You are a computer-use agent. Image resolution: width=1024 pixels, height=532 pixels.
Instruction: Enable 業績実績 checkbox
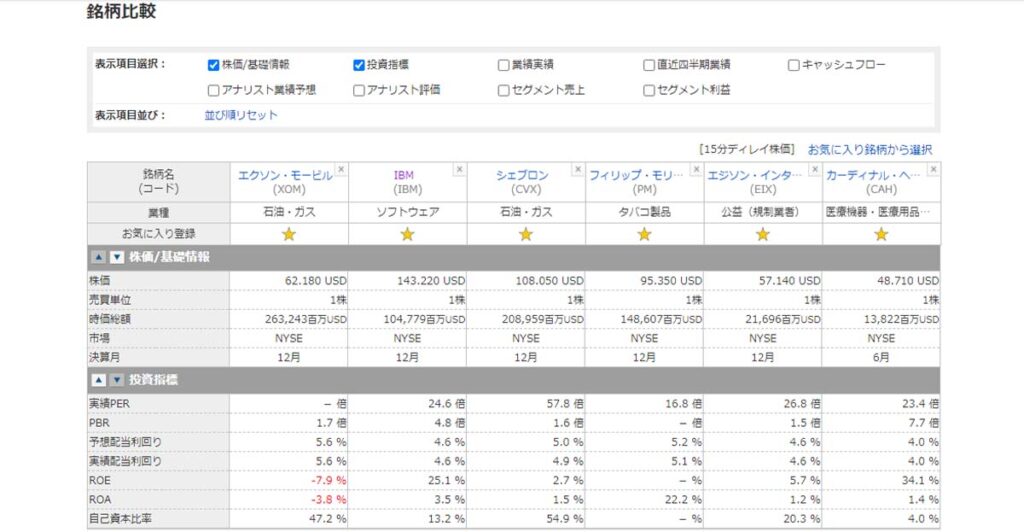tap(504, 65)
